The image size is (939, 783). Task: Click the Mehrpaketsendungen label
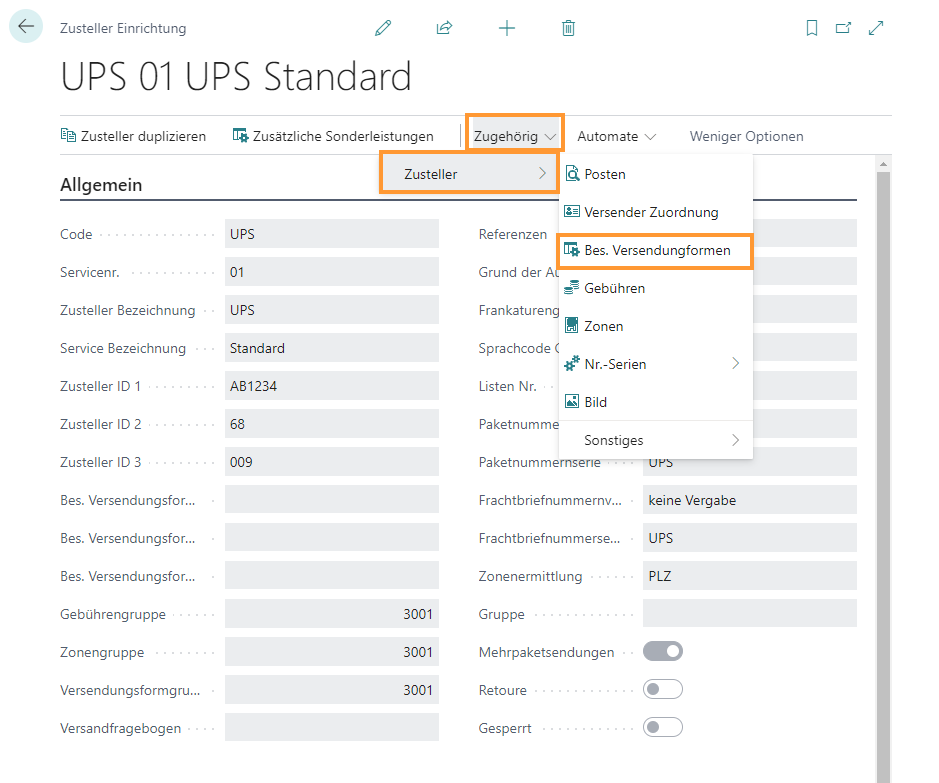(x=546, y=652)
